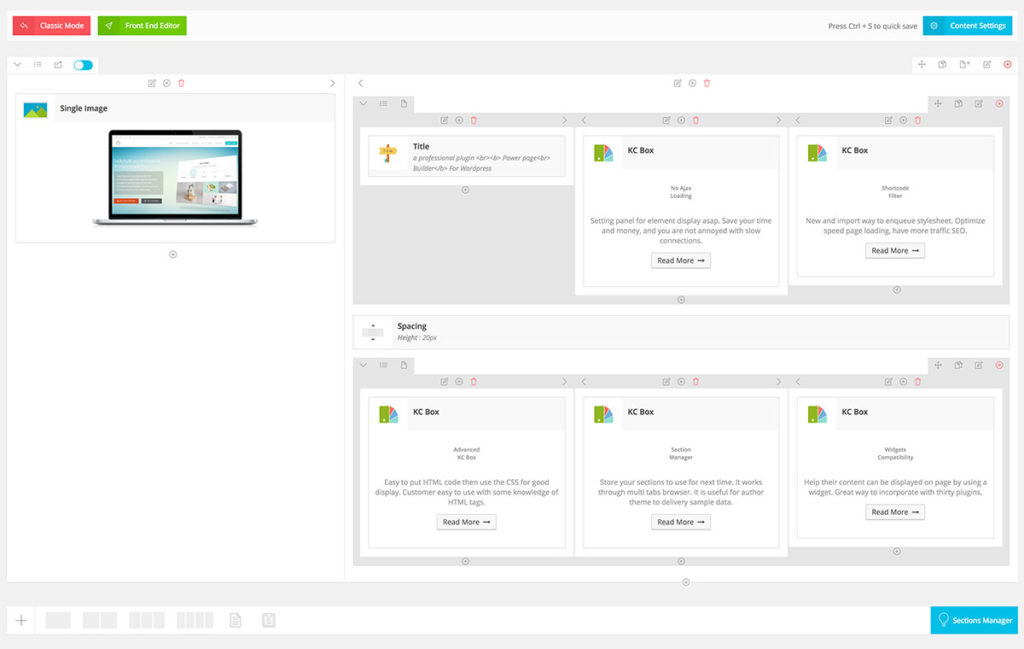1024x649 pixels.
Task: Click the row move handle in top-right toolbar
Action: [921, 65]
